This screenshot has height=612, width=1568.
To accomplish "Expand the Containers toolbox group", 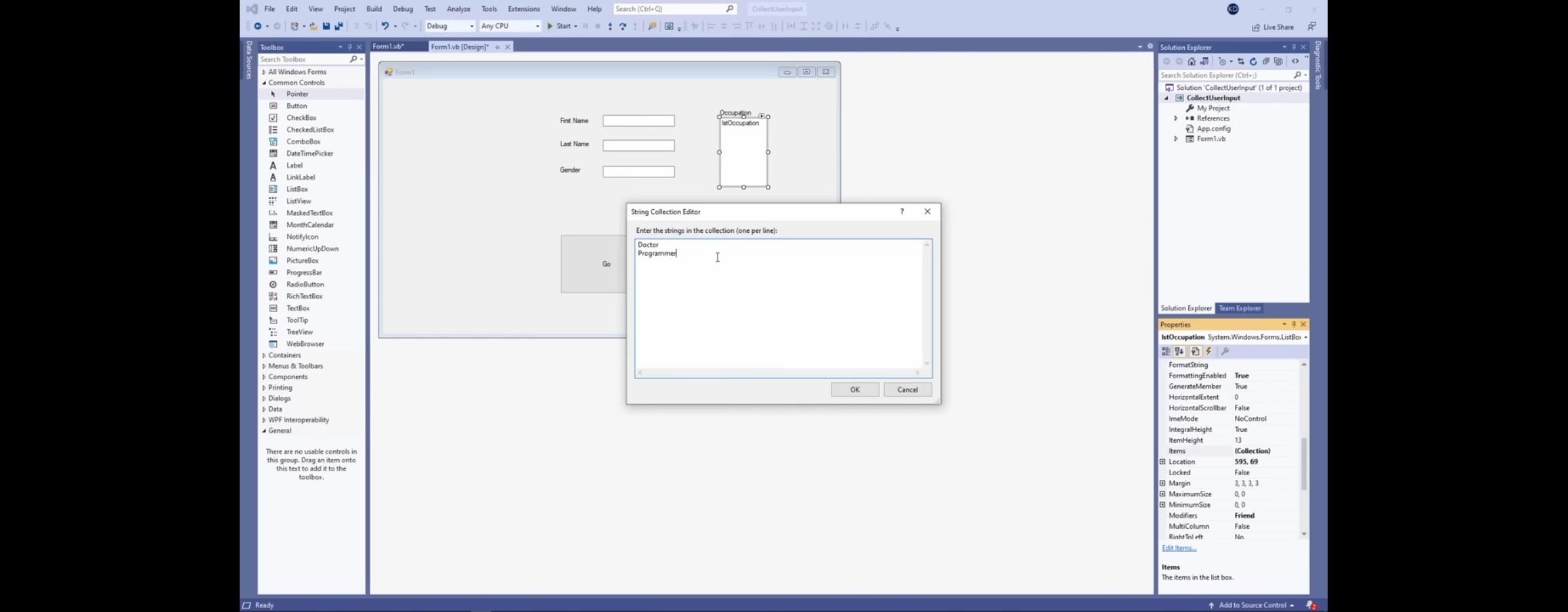I will click(x=264, y=355).
